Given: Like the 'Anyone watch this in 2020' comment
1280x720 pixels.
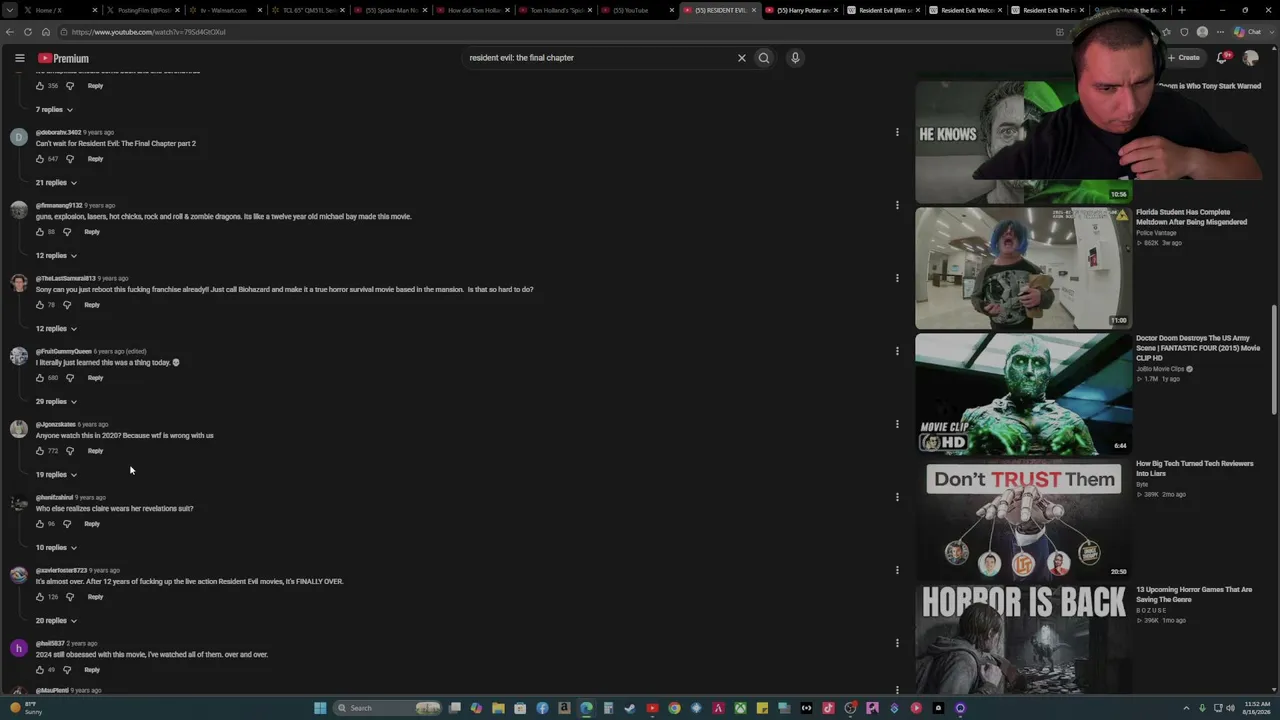Looking at the screenshot, I should pyautogui.click(x=40, y=451).
